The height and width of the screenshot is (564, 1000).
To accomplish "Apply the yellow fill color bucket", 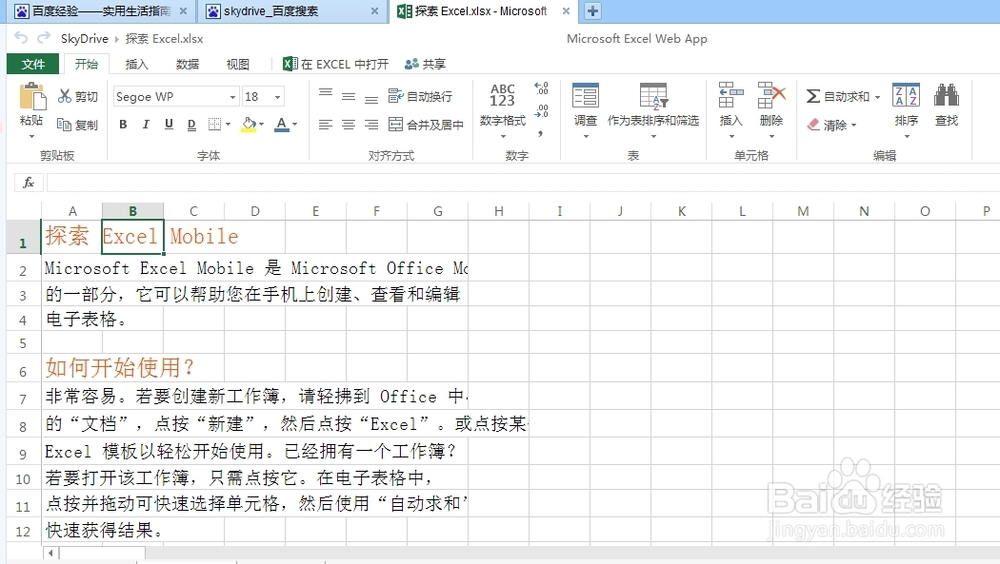I will click(249, 124).
